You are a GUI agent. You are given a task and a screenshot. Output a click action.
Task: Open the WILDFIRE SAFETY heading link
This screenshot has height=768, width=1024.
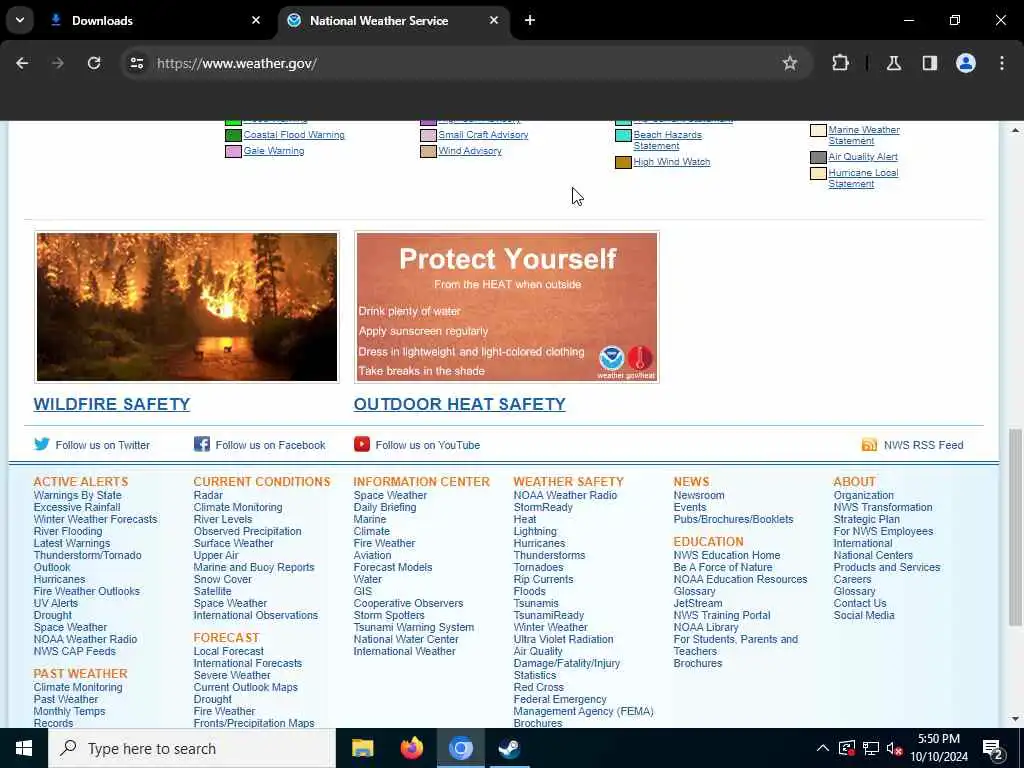pos(112,404)
